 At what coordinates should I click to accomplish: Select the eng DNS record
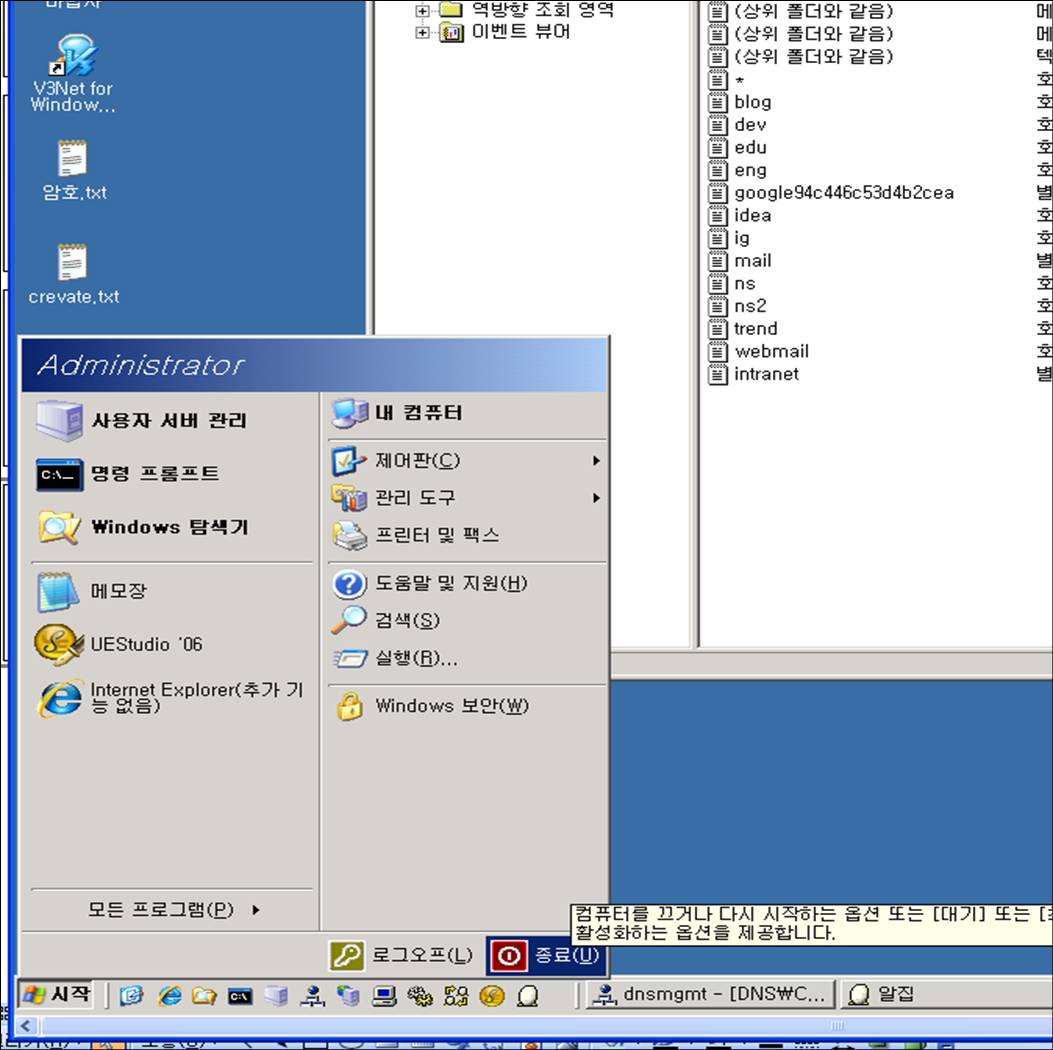750,171
